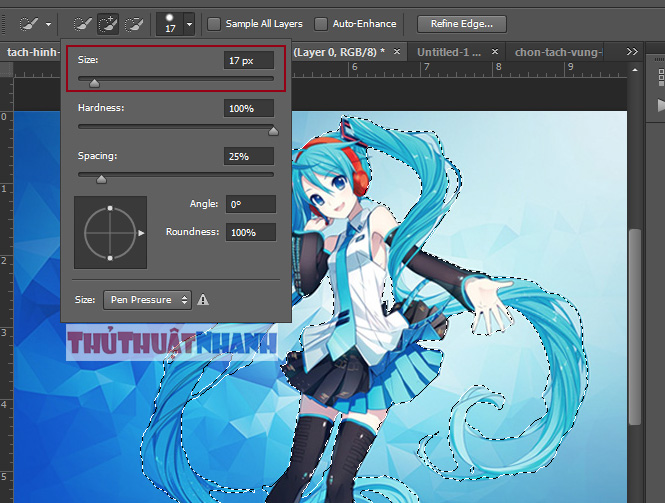
Task: Close the Layer 0, RGB/8 document tab
Action: 397,52
